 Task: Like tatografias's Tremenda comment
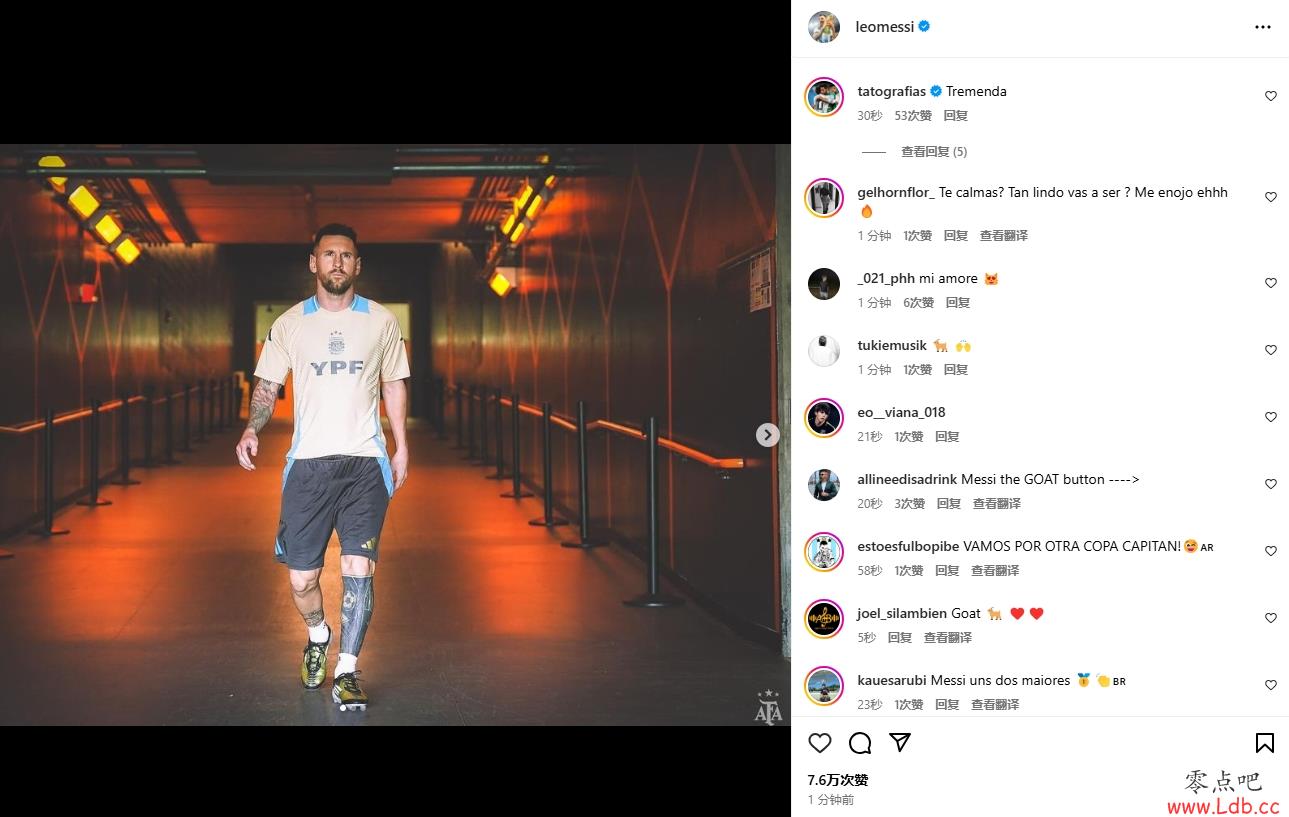[x=1271, y=97]
